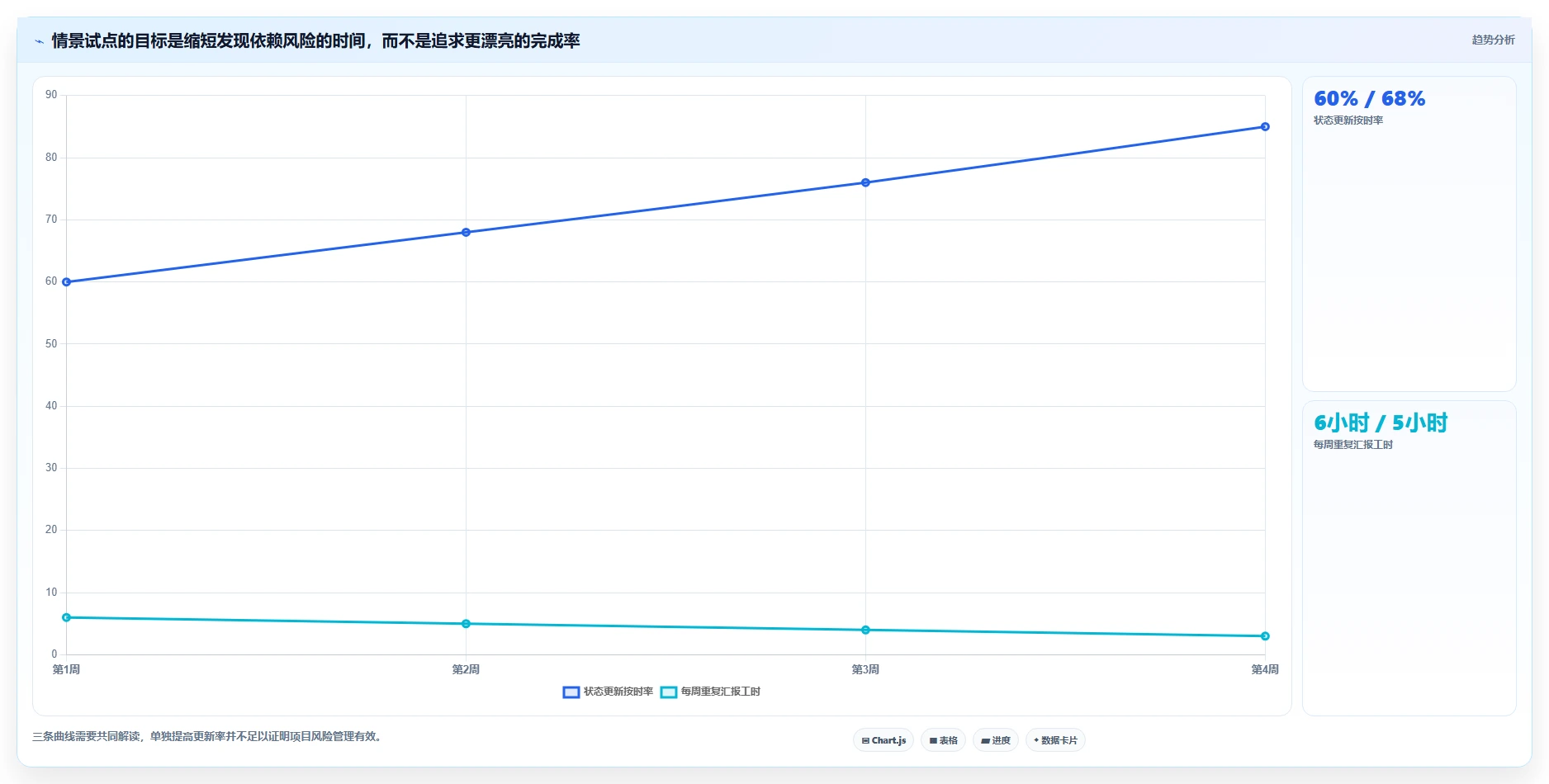Image resolution: width=1549 pixels, height=784 pixels.
Task: Click the 第1周 x-axis label
Action: pyautogui.click(x=66, y=669)
